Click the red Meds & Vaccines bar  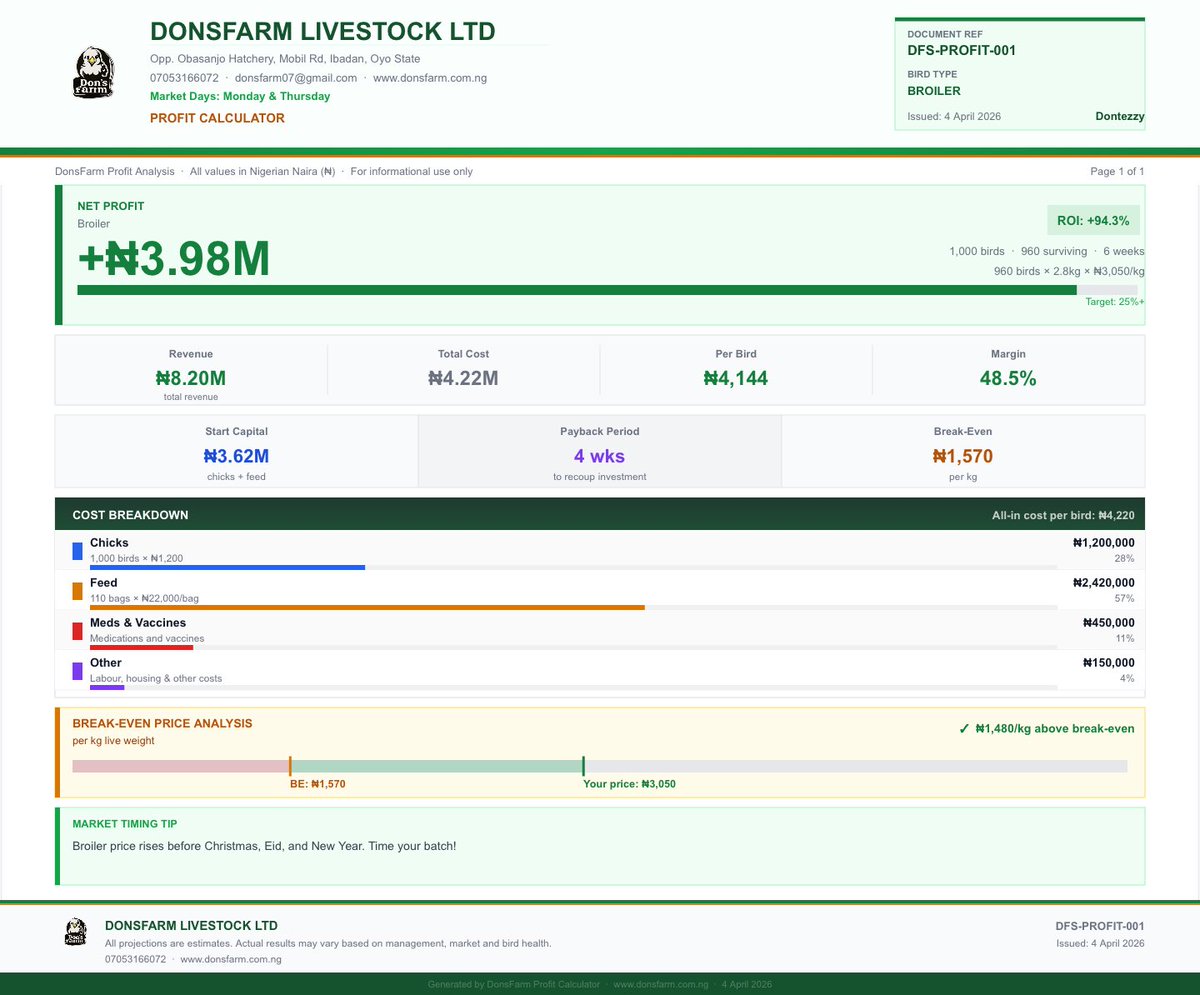(141, 648)
